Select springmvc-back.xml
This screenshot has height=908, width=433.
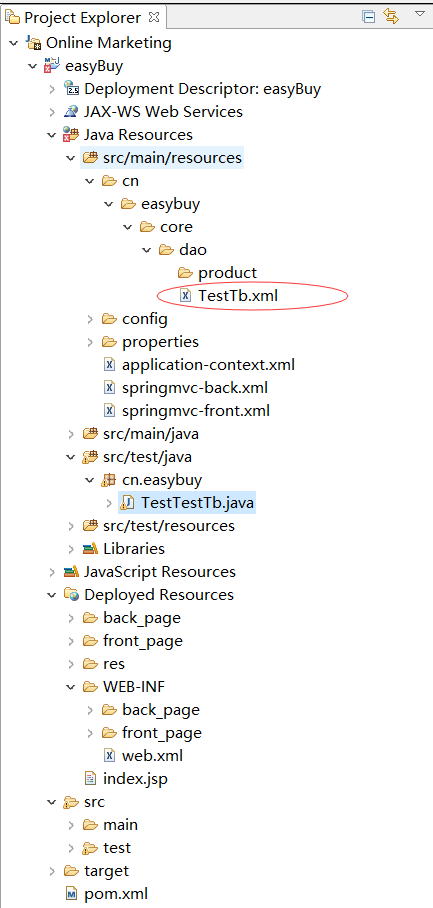(195, 388)
